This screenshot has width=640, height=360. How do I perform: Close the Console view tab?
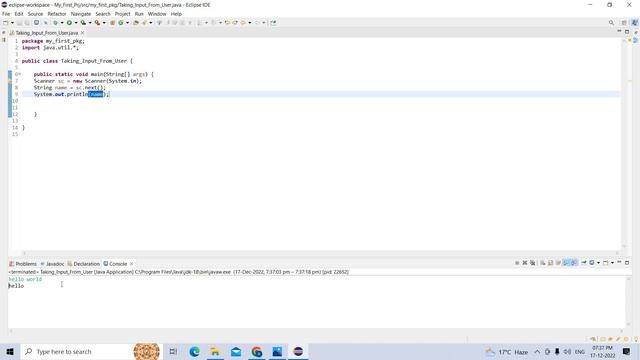pos(131,264)
